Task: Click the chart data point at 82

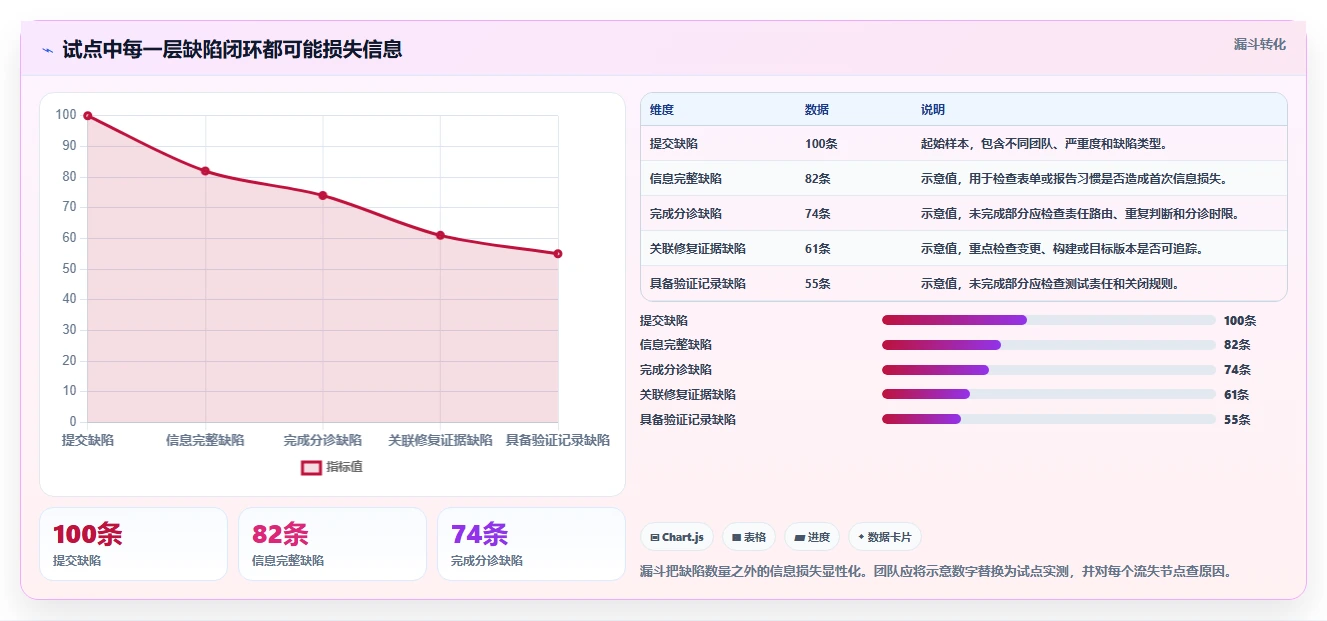Action: 205,171
